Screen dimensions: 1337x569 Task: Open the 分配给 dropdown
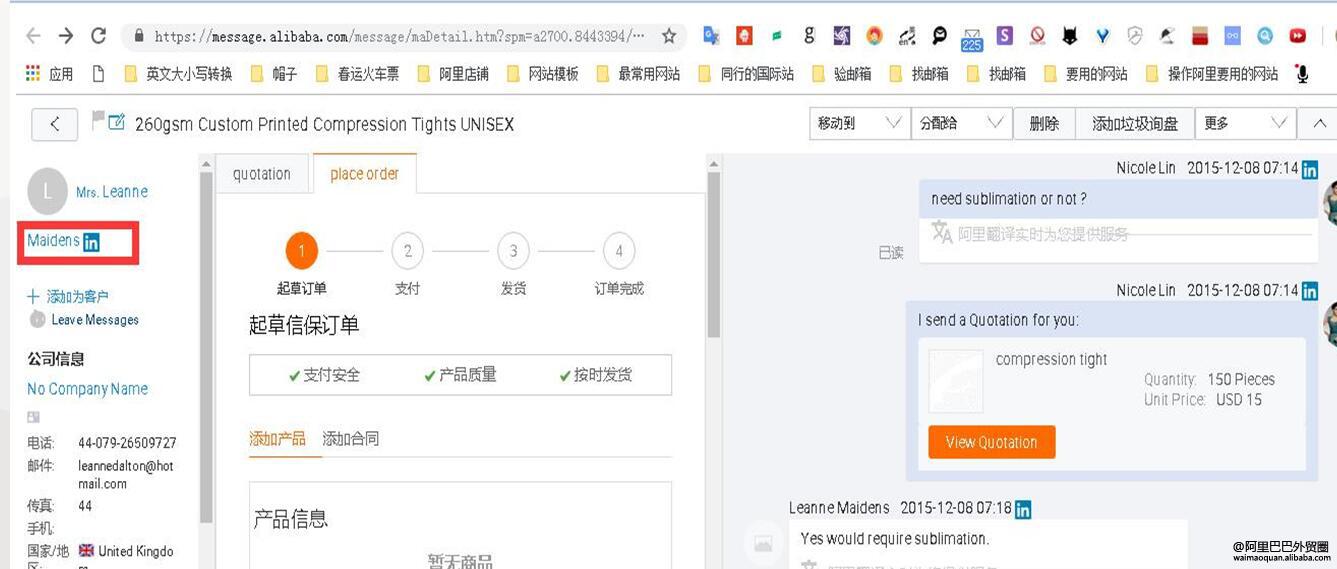pyautogui.click(x=961, y=123)
